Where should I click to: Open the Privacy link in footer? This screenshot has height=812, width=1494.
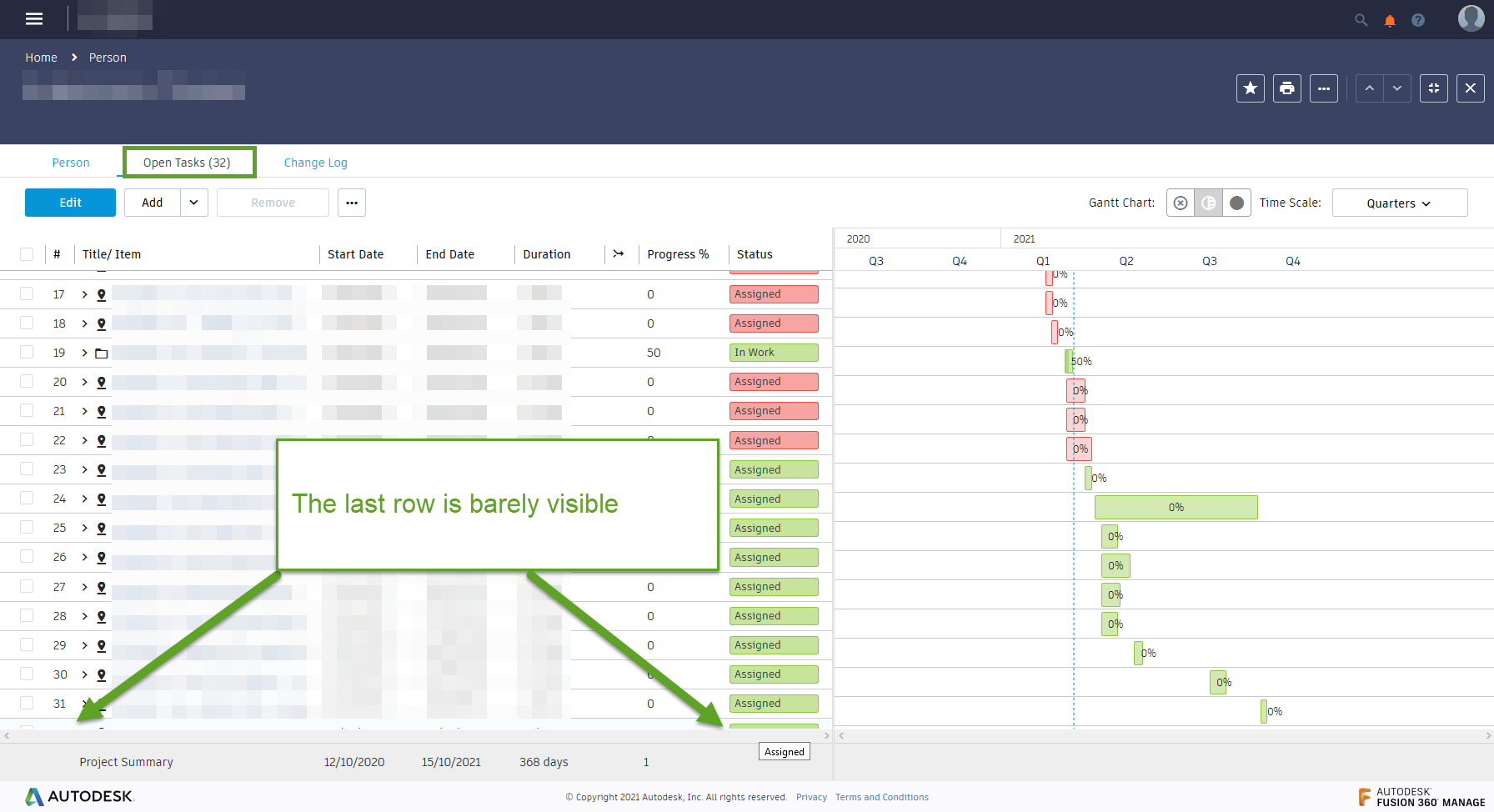click(x=811, y=797)
